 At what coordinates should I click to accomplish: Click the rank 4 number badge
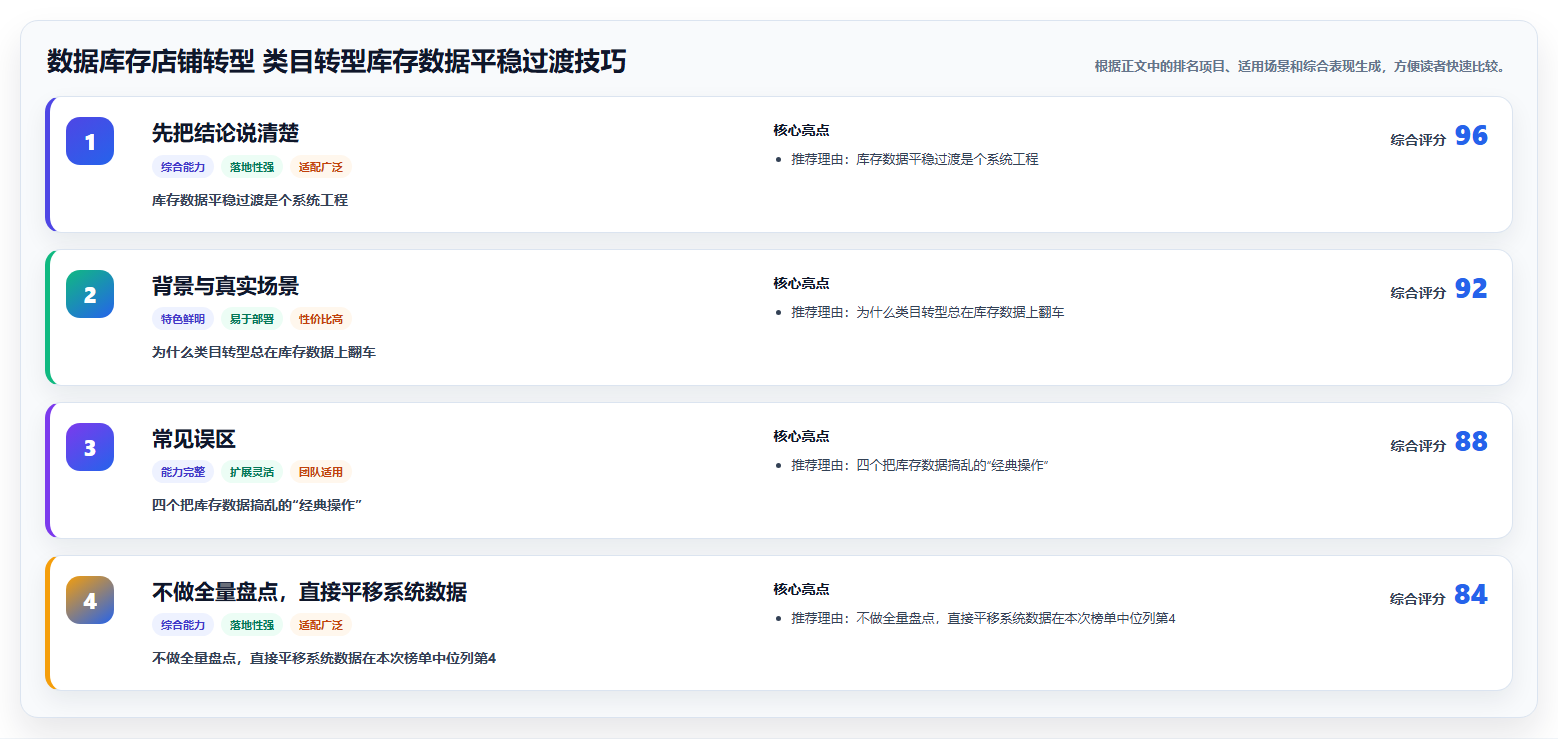pyautogui.click(x=90, y=600)
